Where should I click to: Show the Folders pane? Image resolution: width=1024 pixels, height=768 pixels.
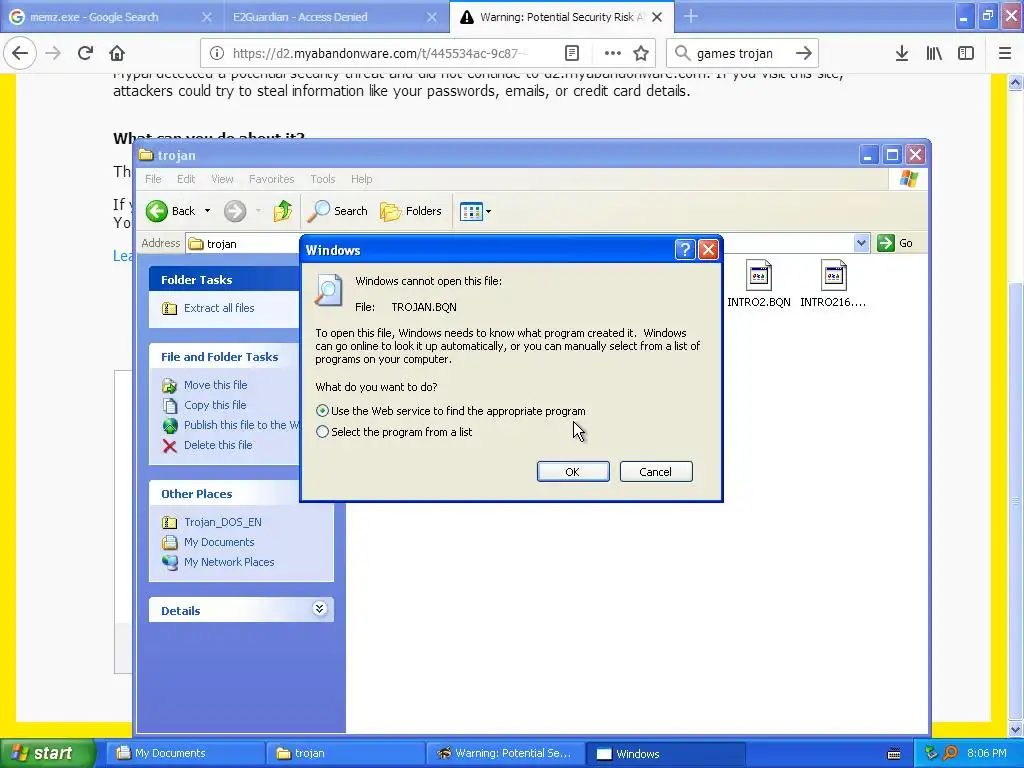[411, 211]
